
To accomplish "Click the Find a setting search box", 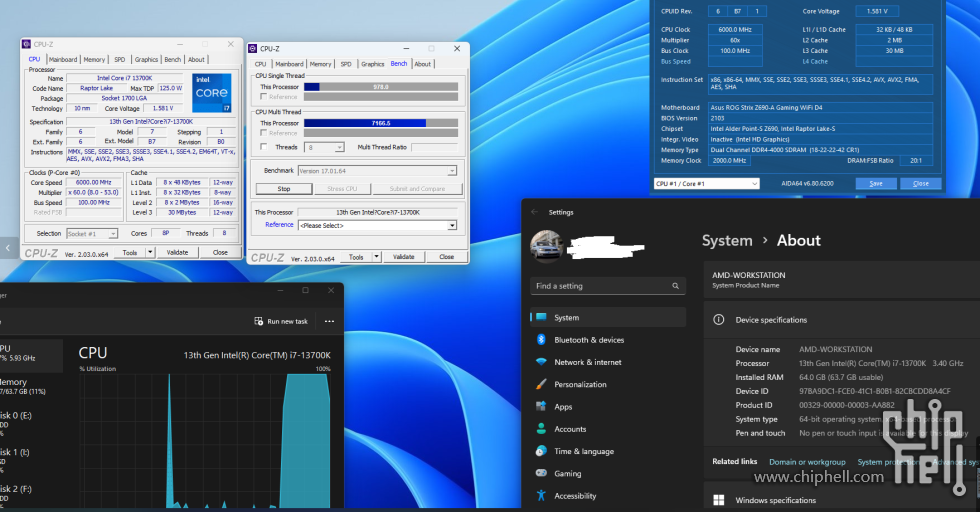I will tap(606, 286).
